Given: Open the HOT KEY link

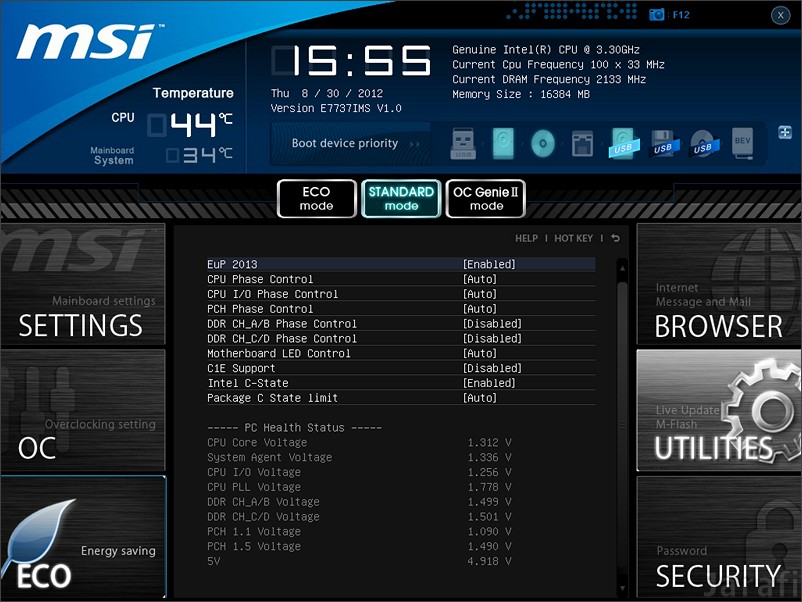Looking at the screenshot, I should point(573,238).
